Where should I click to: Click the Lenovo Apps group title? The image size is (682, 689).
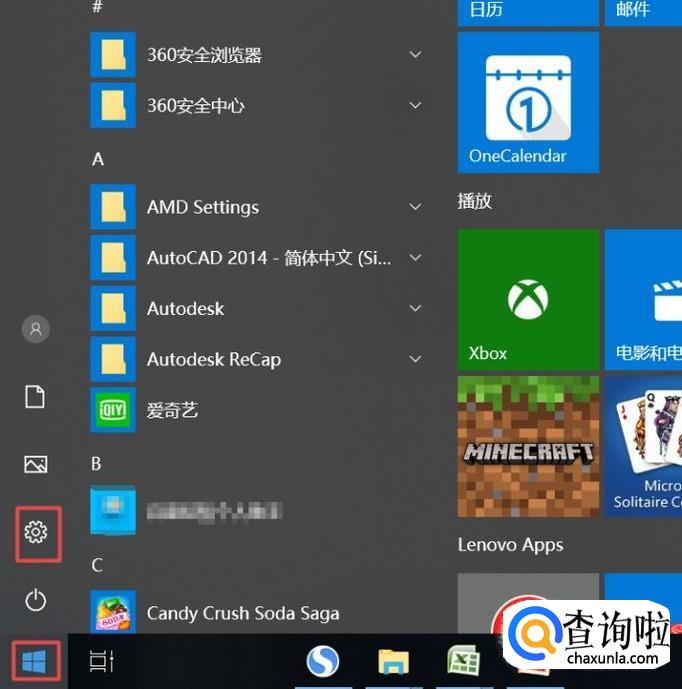(511, 545)
